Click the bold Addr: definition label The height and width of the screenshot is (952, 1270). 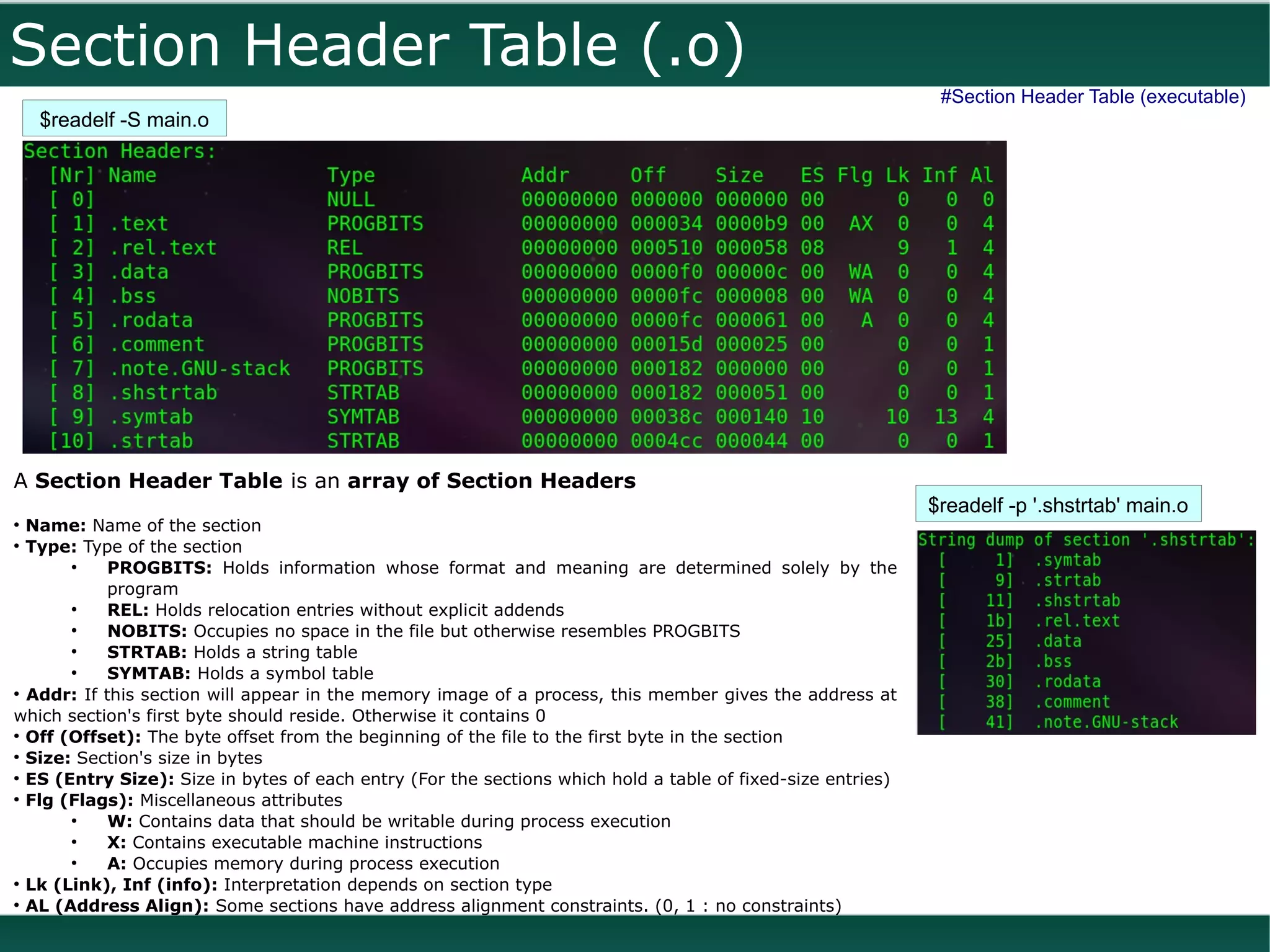pos(51,695)
